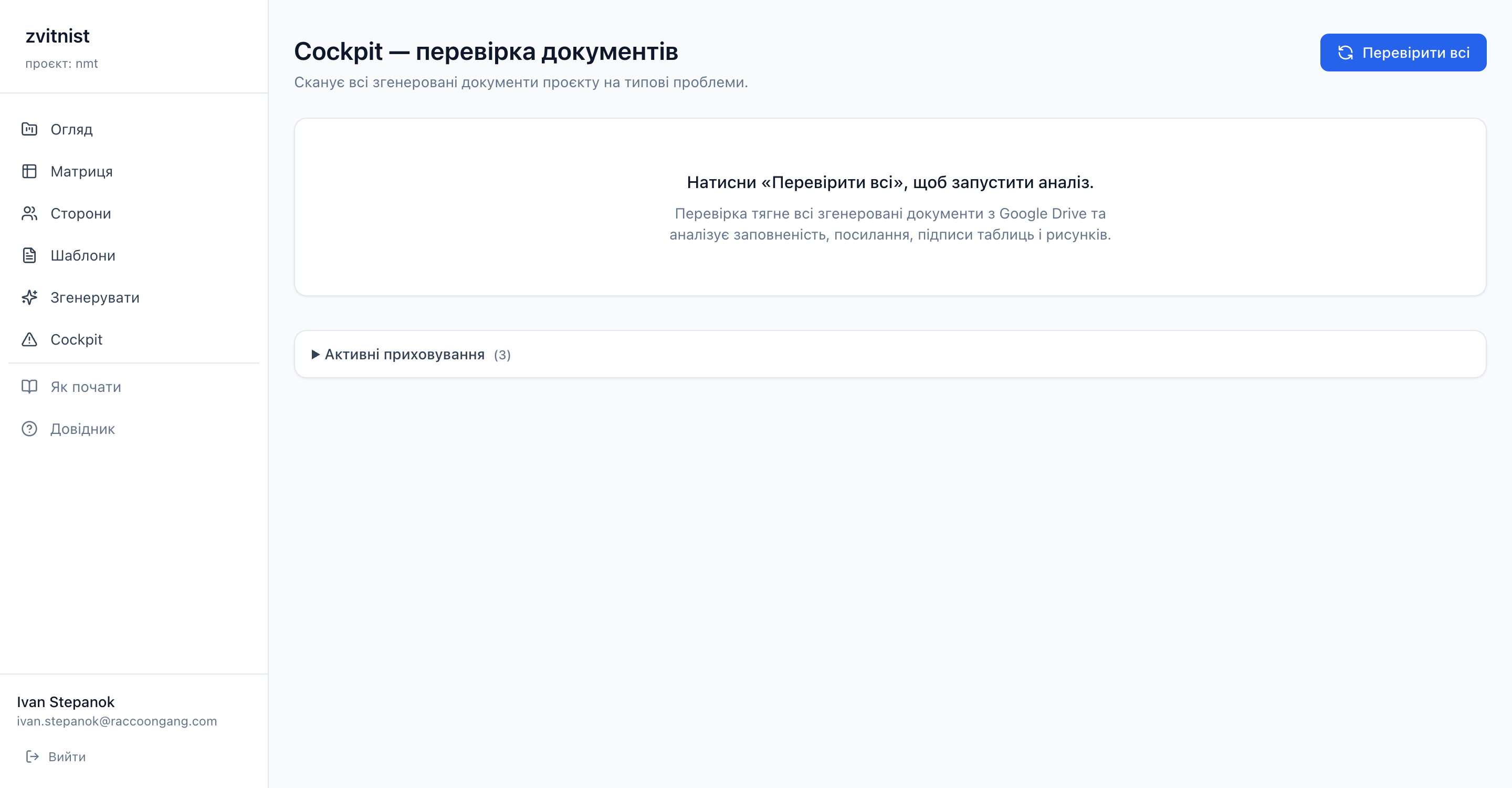Open the Огляд menu item
This screenshot has height=788, width=1512.
point(134,129)
